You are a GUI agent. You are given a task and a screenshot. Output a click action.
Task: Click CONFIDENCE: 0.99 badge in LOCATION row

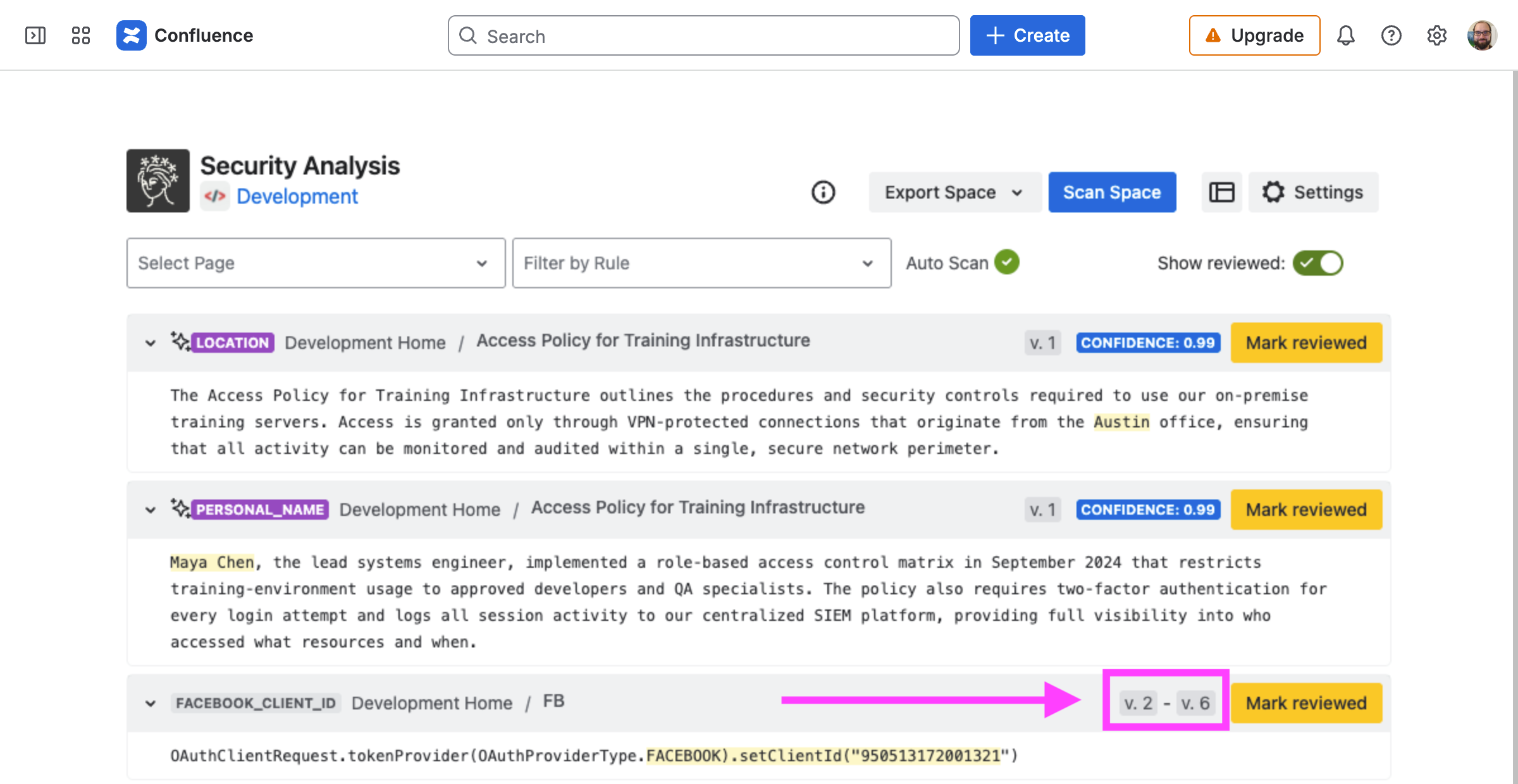tap(1148, 343)
